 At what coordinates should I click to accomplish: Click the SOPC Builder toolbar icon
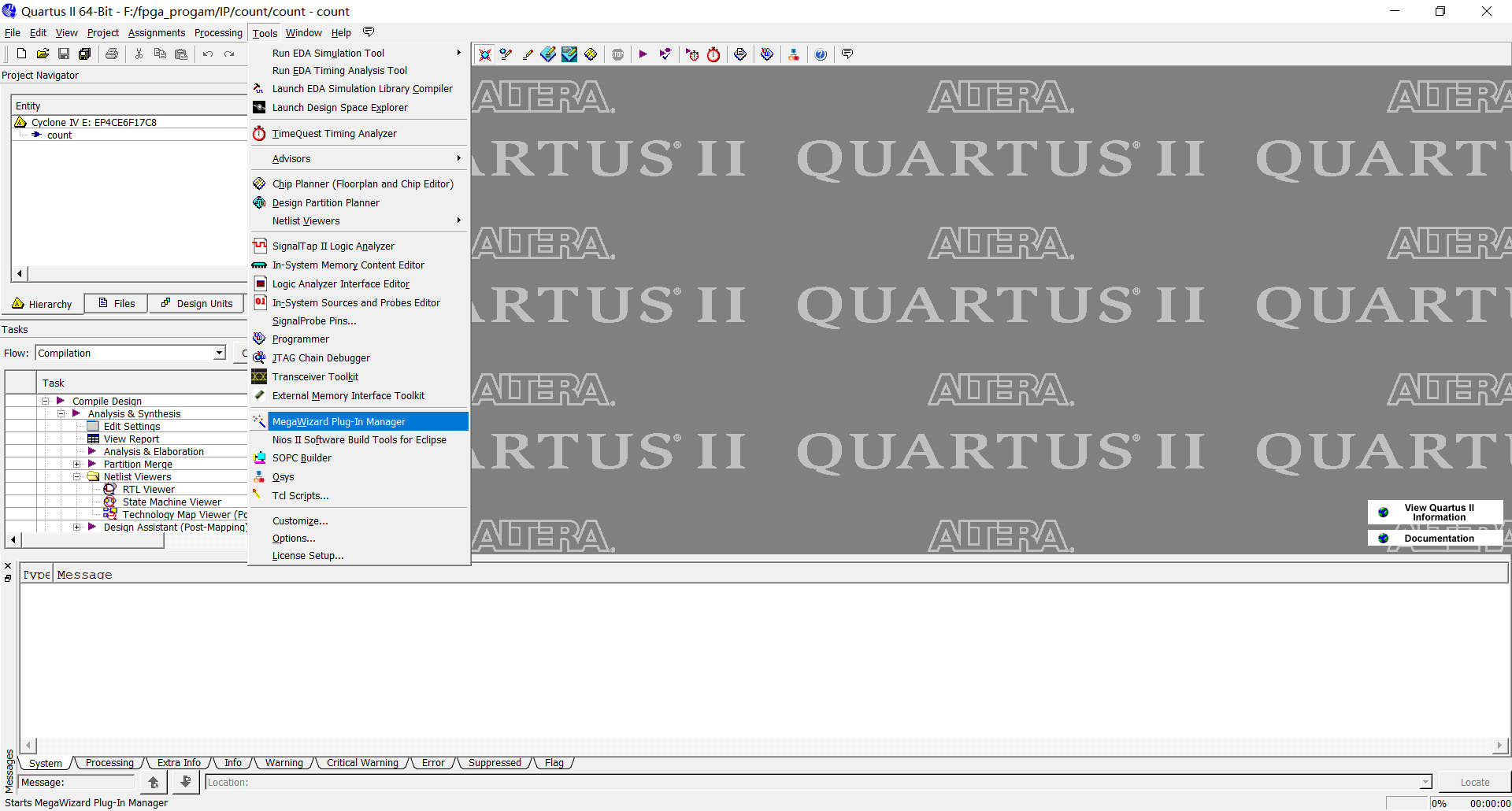[x=794, y=54]
